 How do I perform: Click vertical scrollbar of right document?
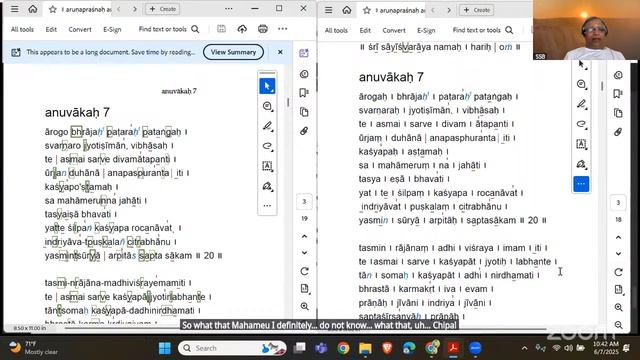pos(602,86)
